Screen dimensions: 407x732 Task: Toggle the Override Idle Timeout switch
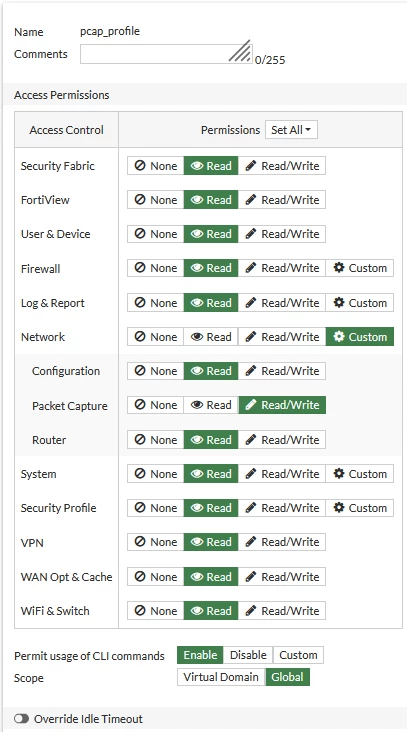(x=21, y=718)
